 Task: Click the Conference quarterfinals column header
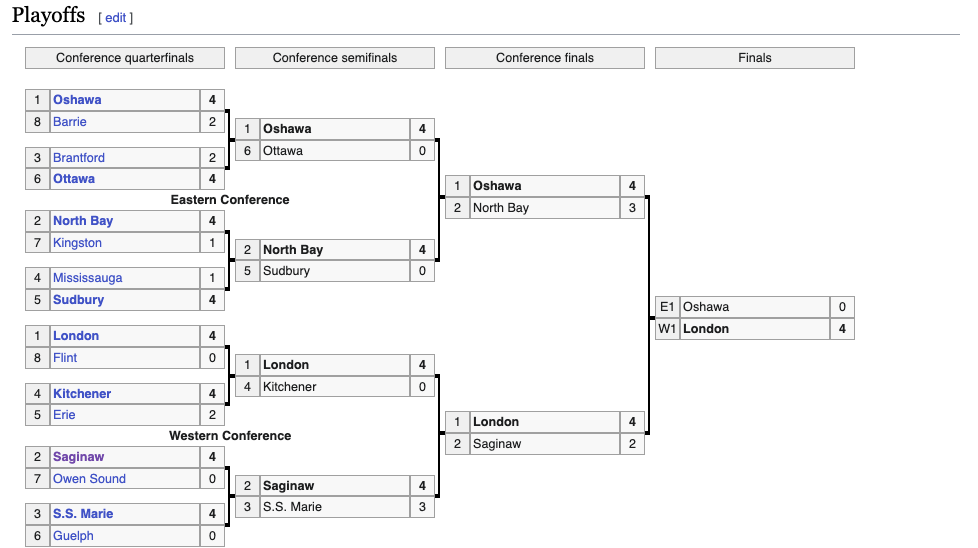coord(125,58)
